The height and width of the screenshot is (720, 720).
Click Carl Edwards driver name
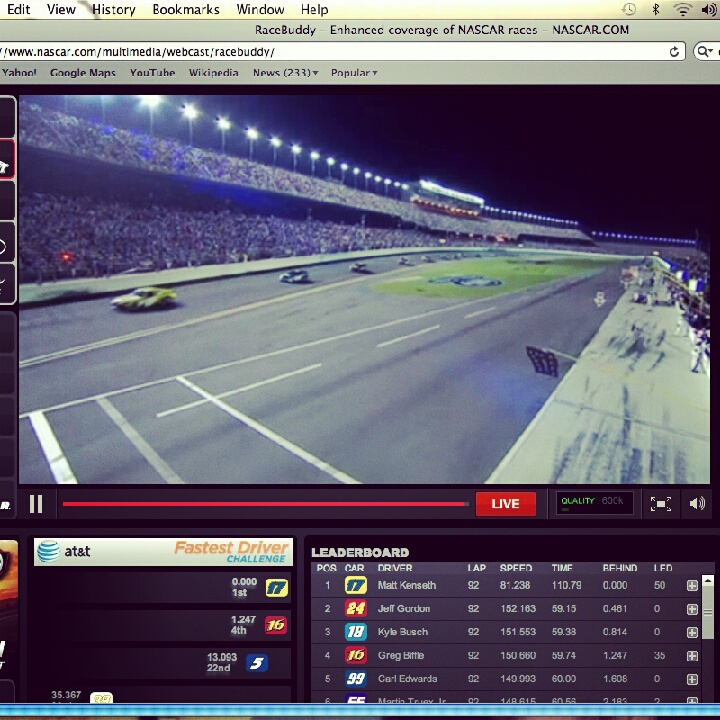coord(407,679)
